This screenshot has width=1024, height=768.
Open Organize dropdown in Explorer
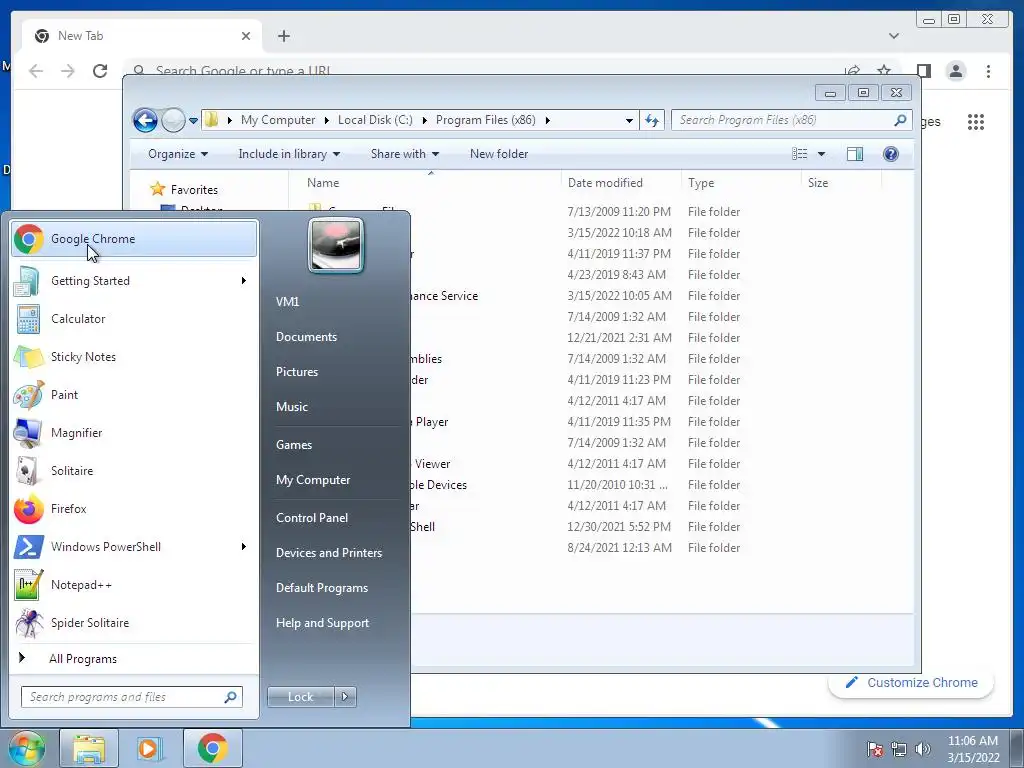pos(178,154)
